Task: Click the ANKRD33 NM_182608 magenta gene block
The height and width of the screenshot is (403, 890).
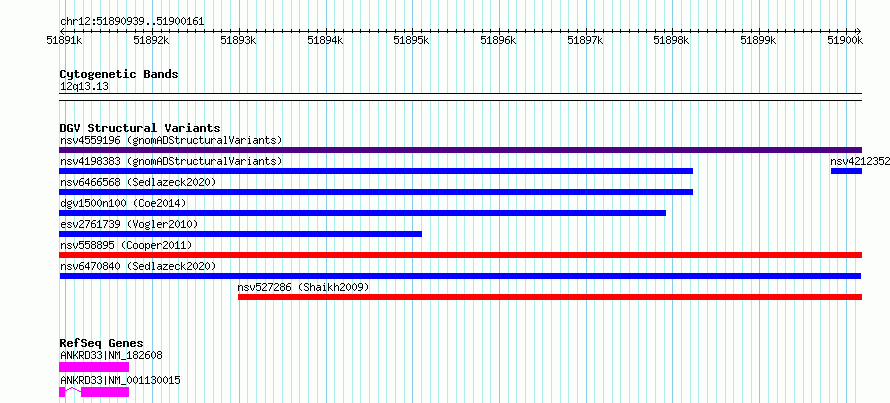Action: pos(94,367)
